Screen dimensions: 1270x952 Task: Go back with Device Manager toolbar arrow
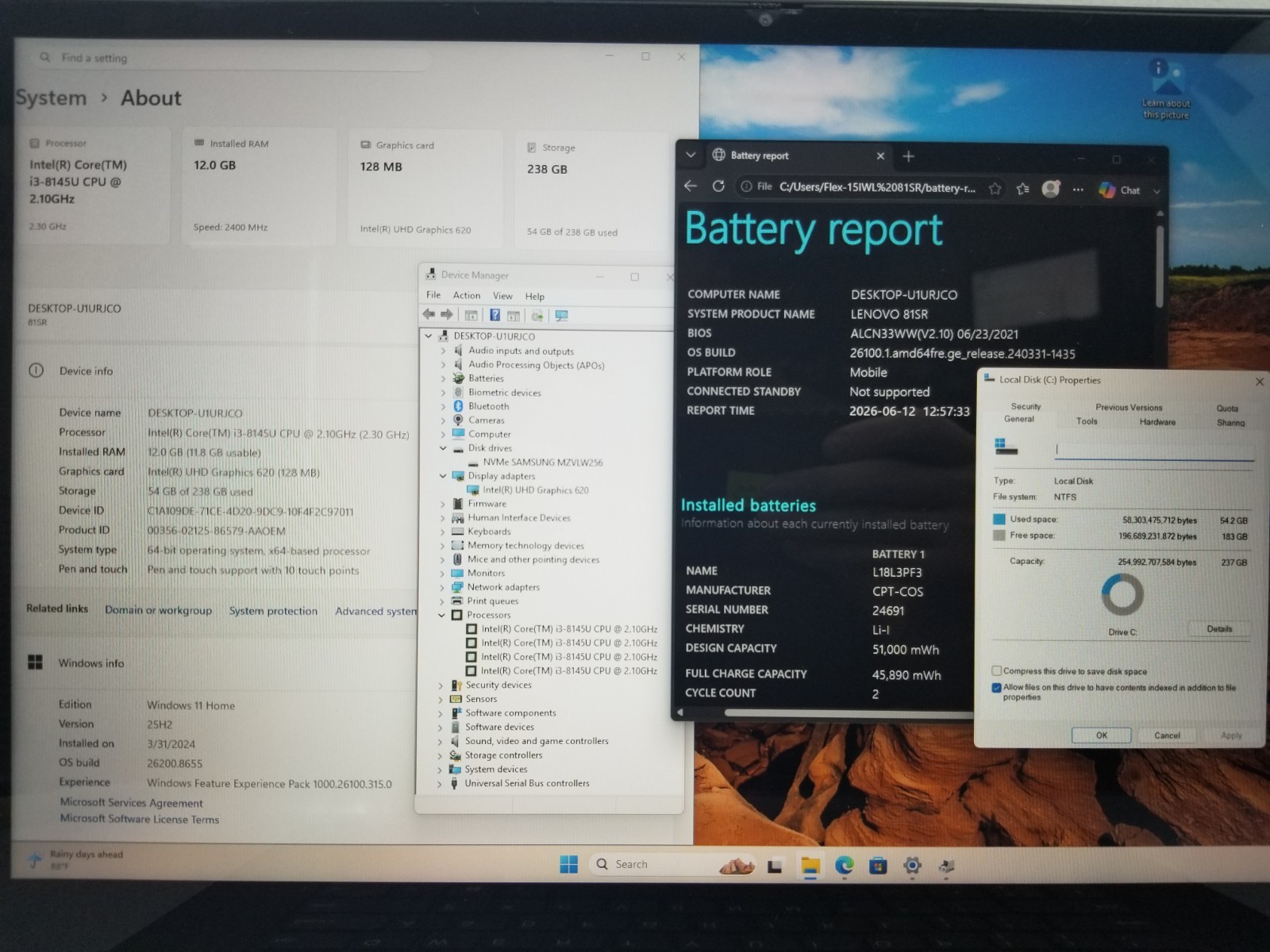point(429,315)
